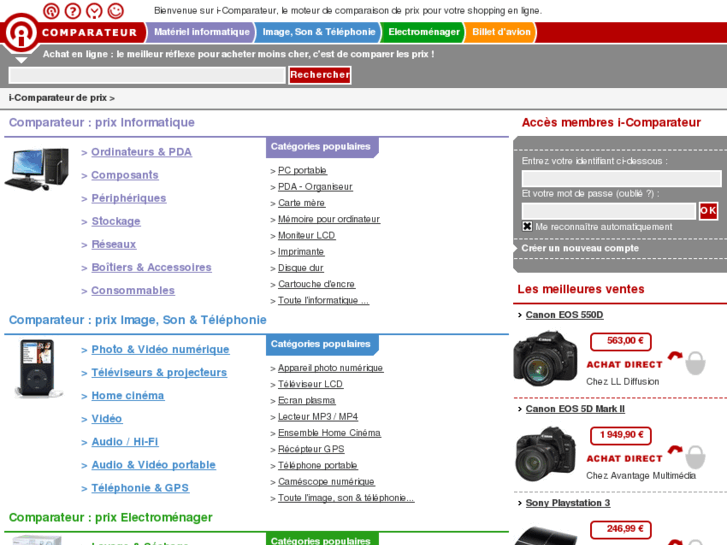Focus the identifiant input field

pyautogui.click(x=621, y=179)
